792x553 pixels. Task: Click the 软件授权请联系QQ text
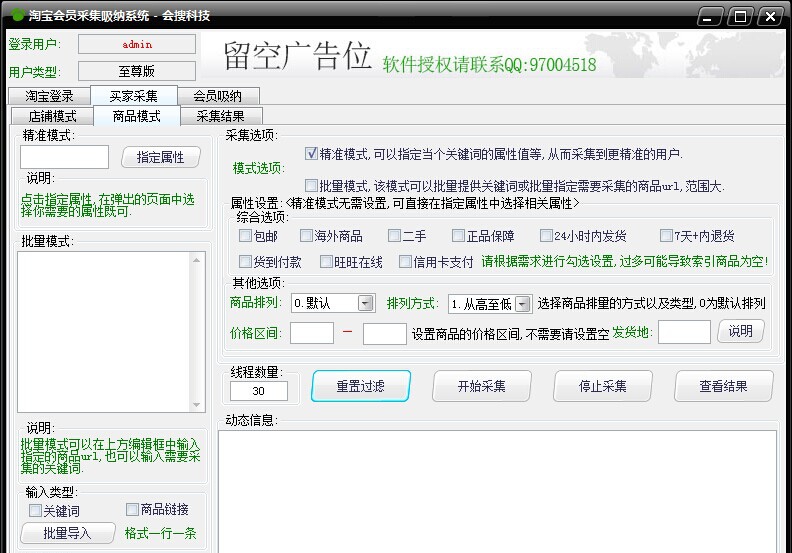point(489,64)
